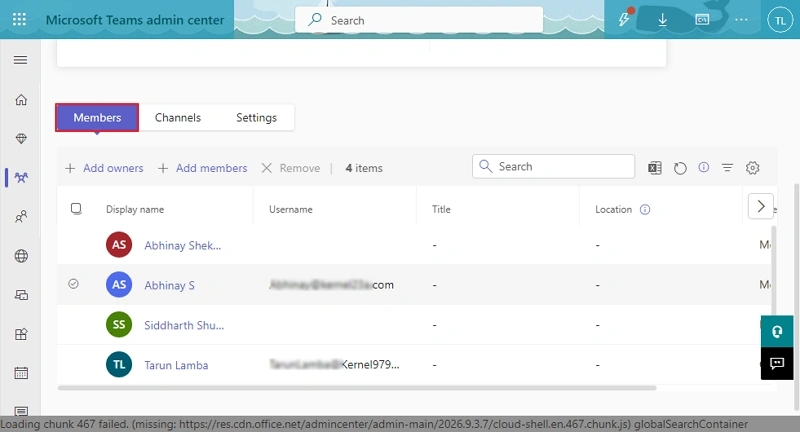Screen dimensions: 800x432
Task: Open the Teams apps icon in sidebar
Action: point(21,334)
